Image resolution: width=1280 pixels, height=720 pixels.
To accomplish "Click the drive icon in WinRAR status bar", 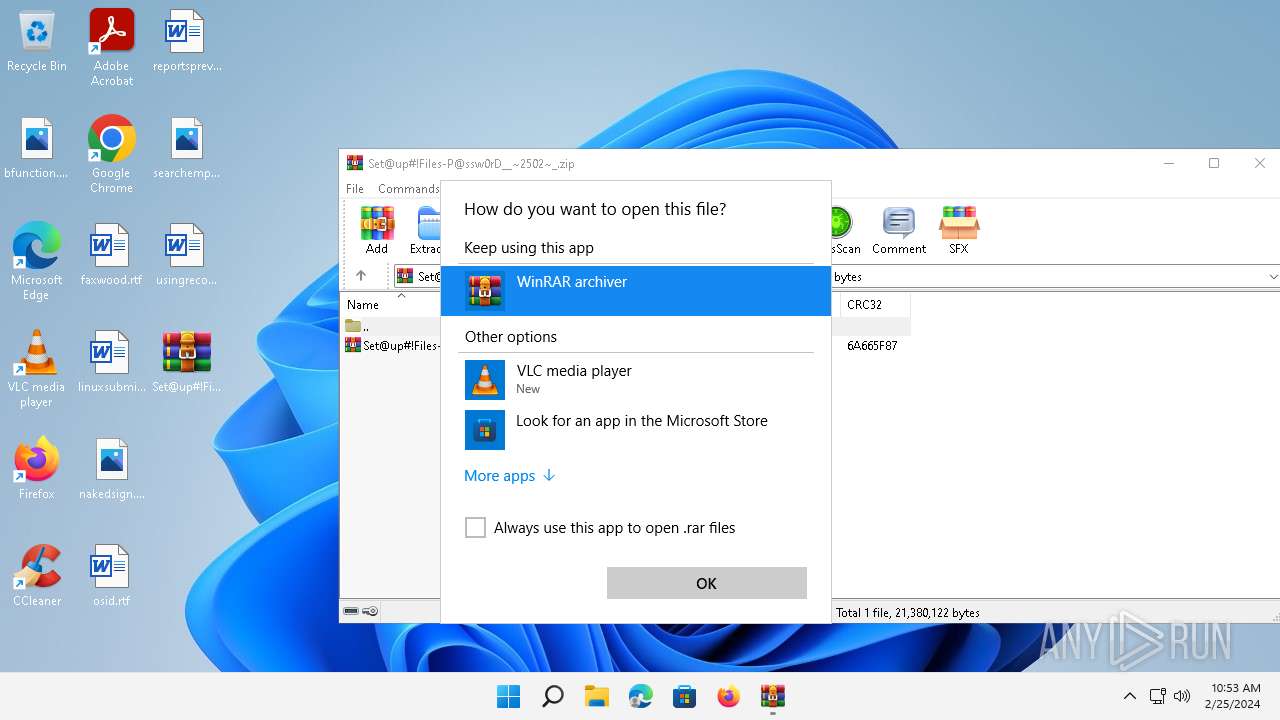I will point(351,611).
